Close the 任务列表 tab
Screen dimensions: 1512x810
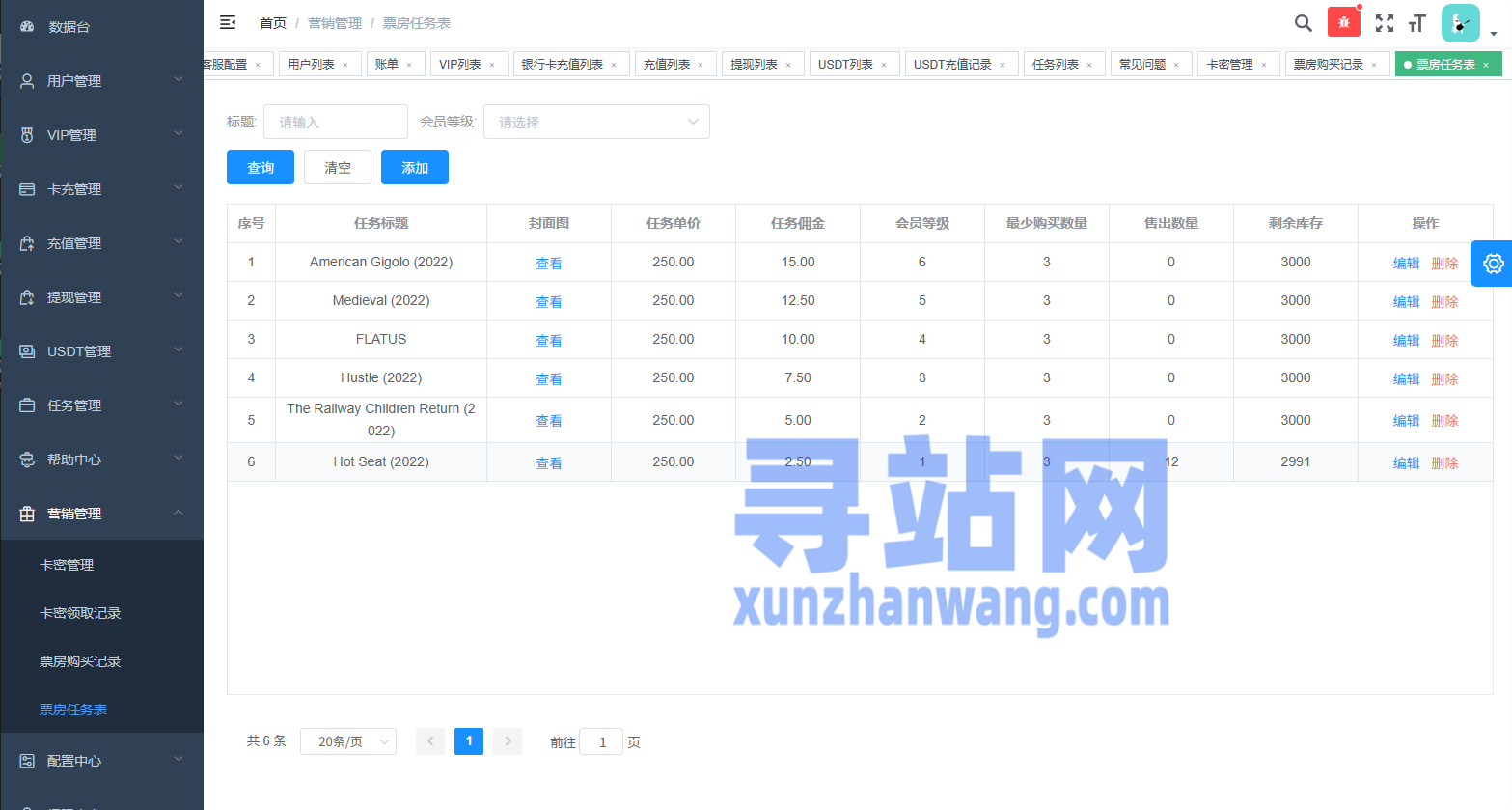(x=1089, y=65)
